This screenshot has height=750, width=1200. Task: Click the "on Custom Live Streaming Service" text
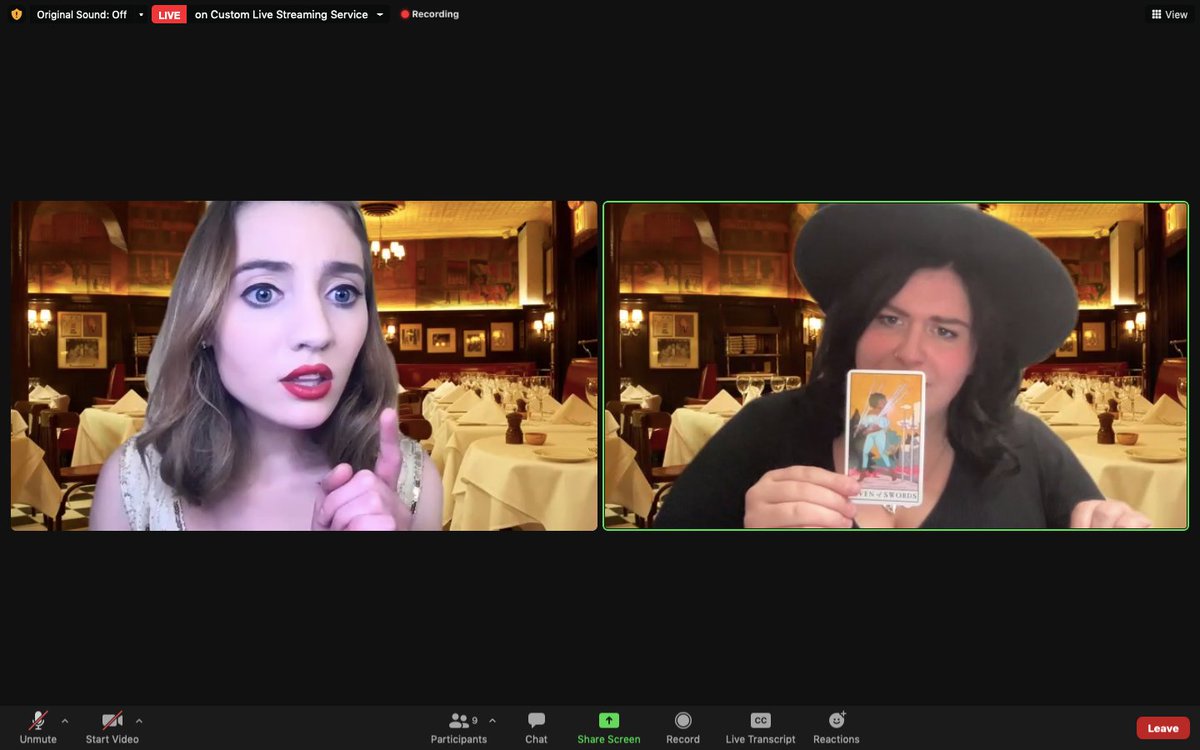281,15
